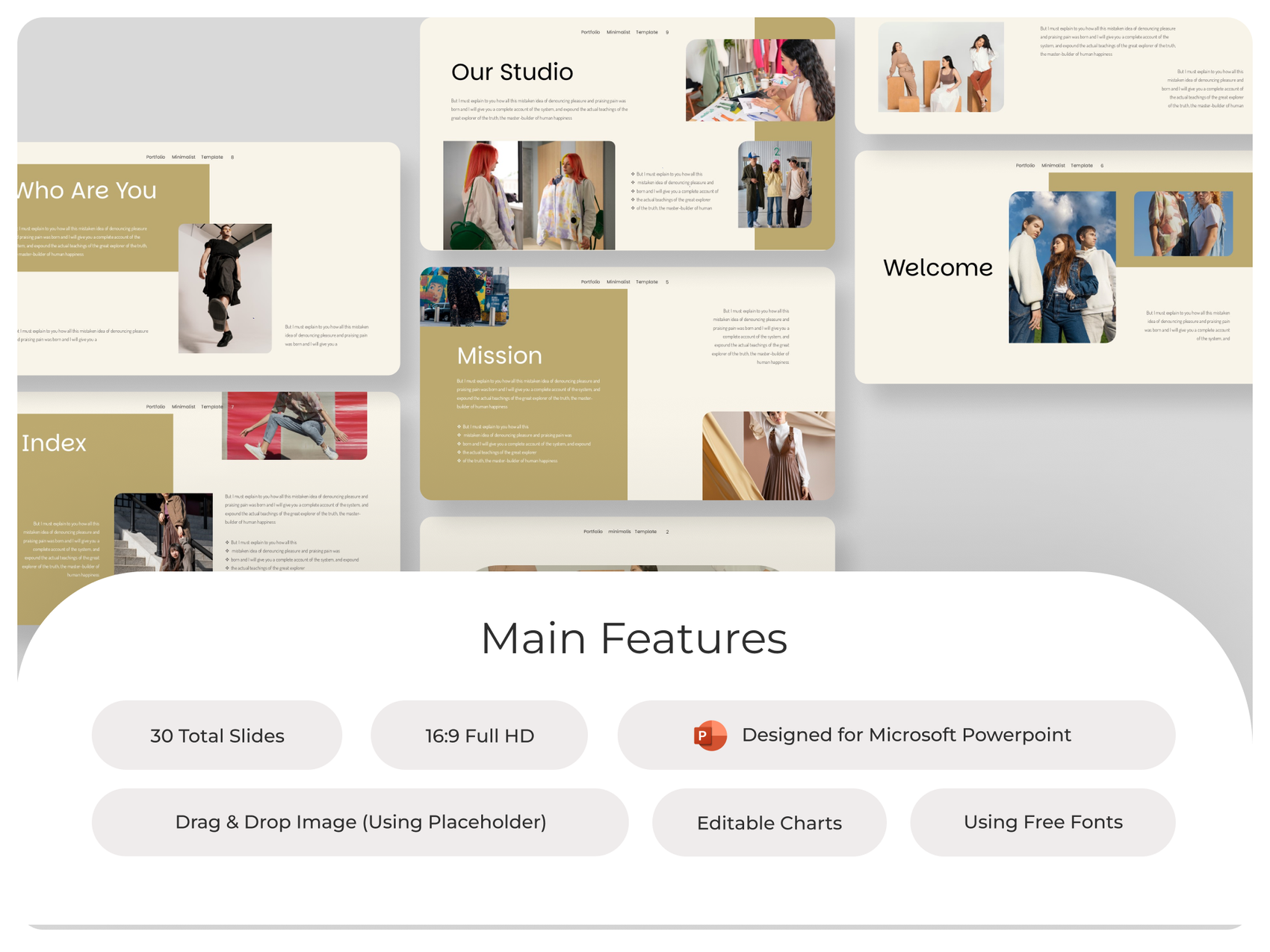
Task: Open the Welcome slide thumbnail
Action: click(1053, 267)
